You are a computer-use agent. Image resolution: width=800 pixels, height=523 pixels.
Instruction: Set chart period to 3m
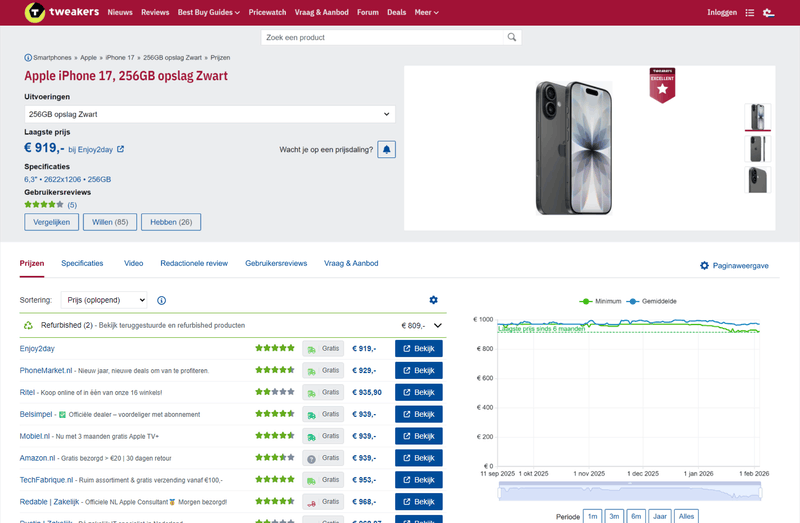[614, 516]
